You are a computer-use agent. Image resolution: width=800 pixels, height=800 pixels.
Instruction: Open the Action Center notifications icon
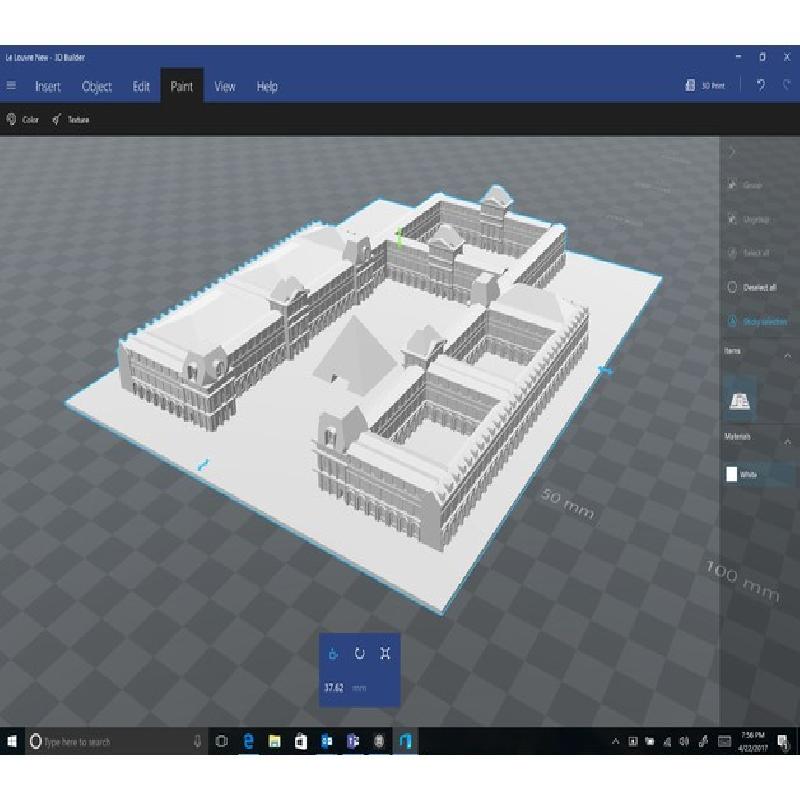coord(782,741)
